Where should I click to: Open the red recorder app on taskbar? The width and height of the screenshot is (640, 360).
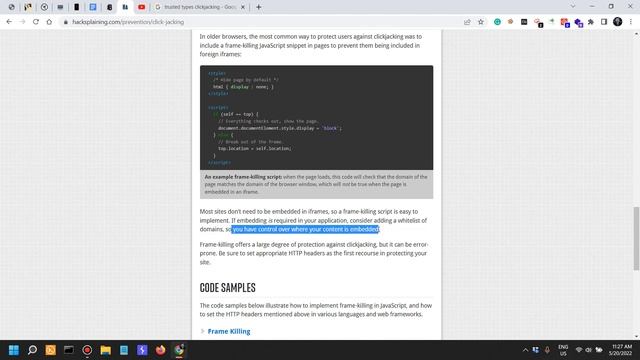tap(87, 350)
